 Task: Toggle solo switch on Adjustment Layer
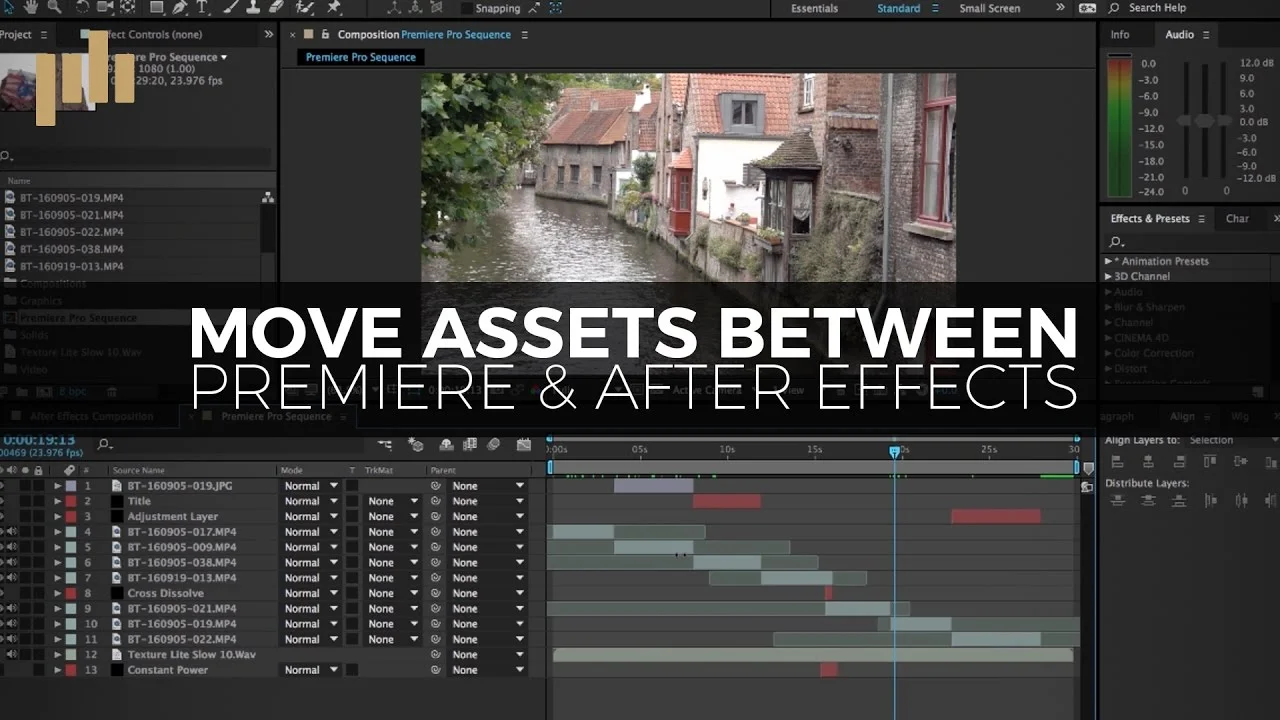(x=25, y=517)
